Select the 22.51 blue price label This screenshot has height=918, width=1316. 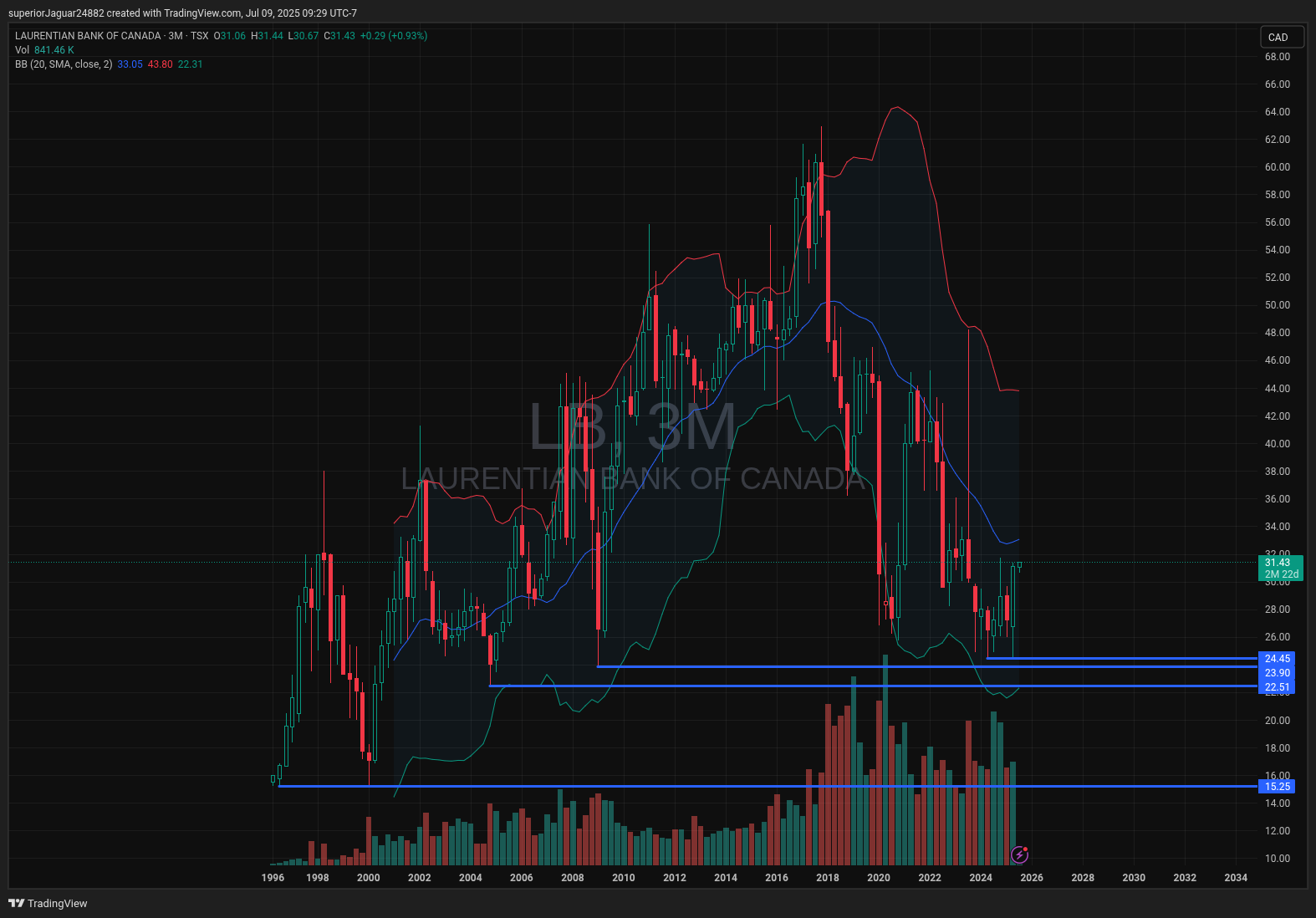(1277, 687)
